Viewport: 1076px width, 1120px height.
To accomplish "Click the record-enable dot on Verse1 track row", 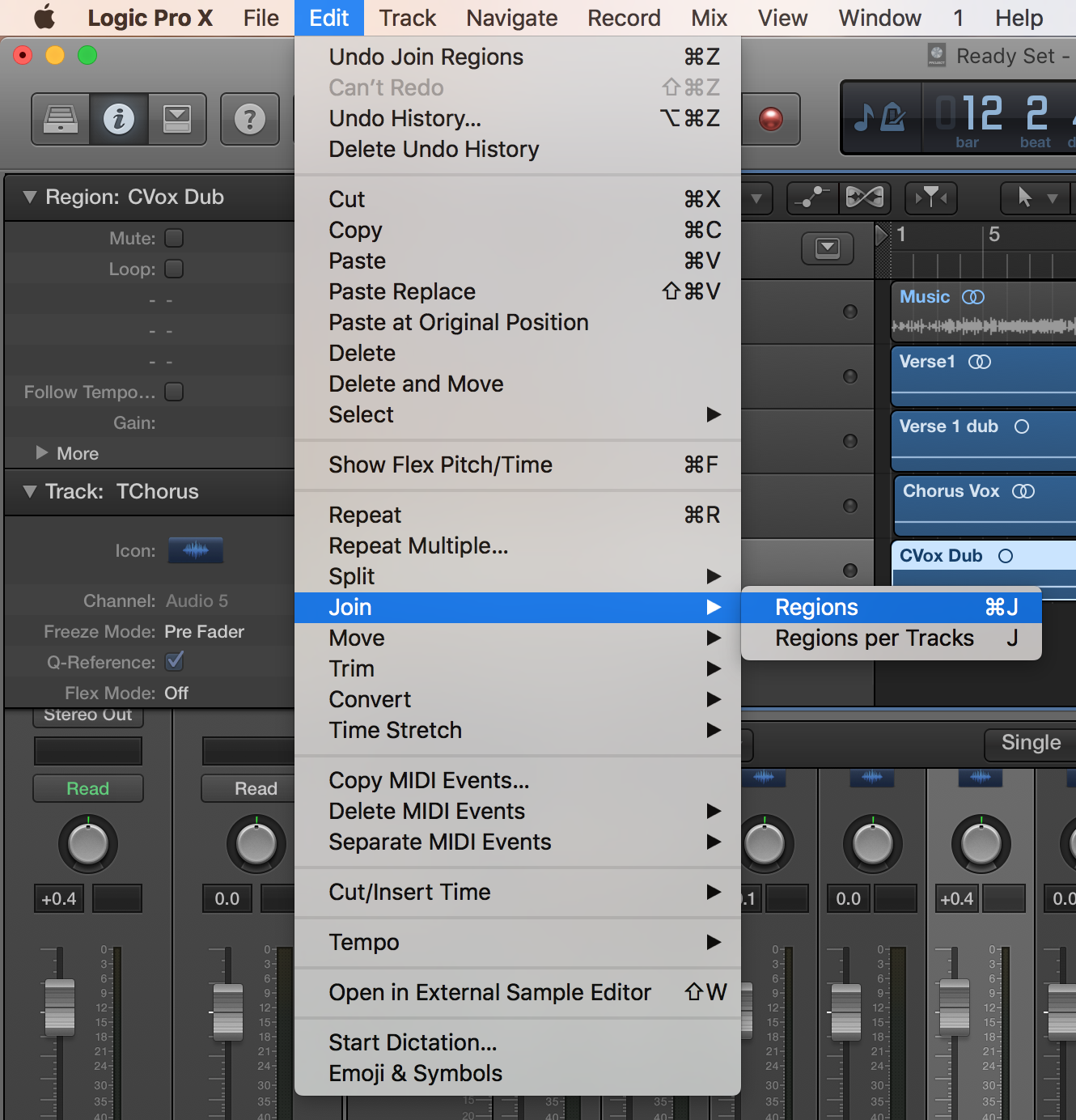I will [x=850, y=376].
